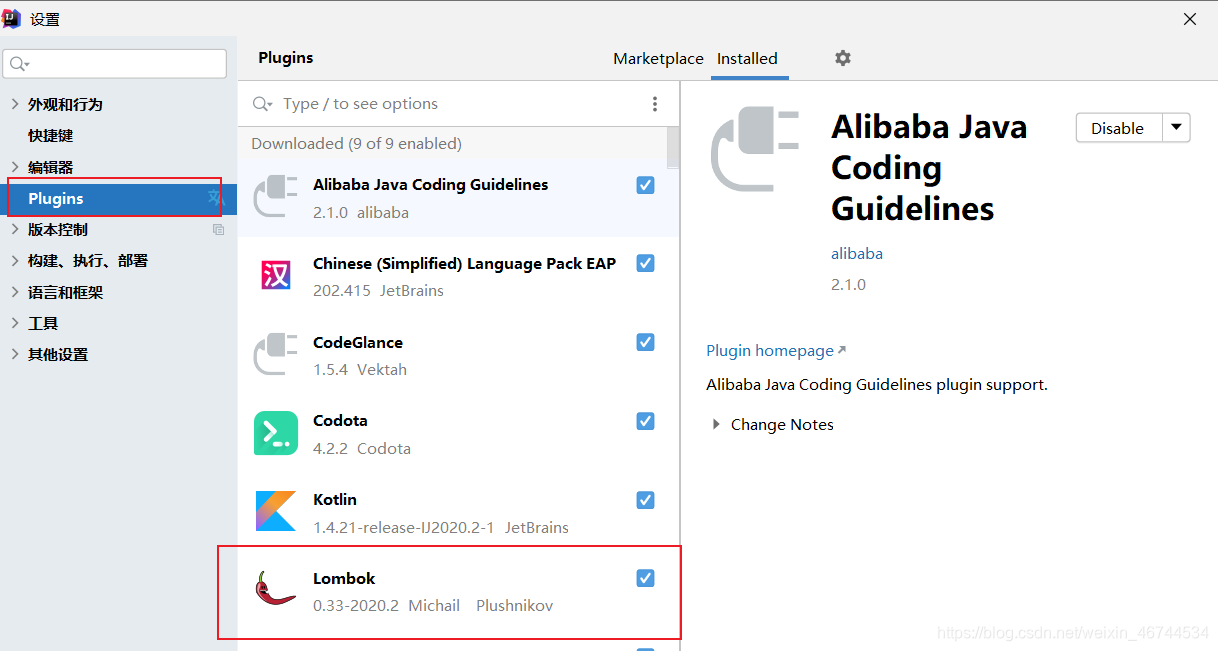The image size is (1218, 651).
Task: Expand the 编辑器 settings node
Action: [14, 167]
